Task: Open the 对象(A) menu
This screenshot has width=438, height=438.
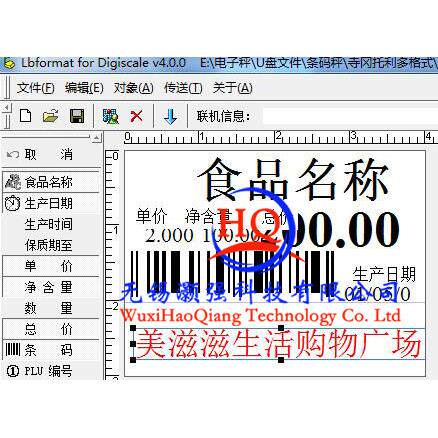Action: 133,88
